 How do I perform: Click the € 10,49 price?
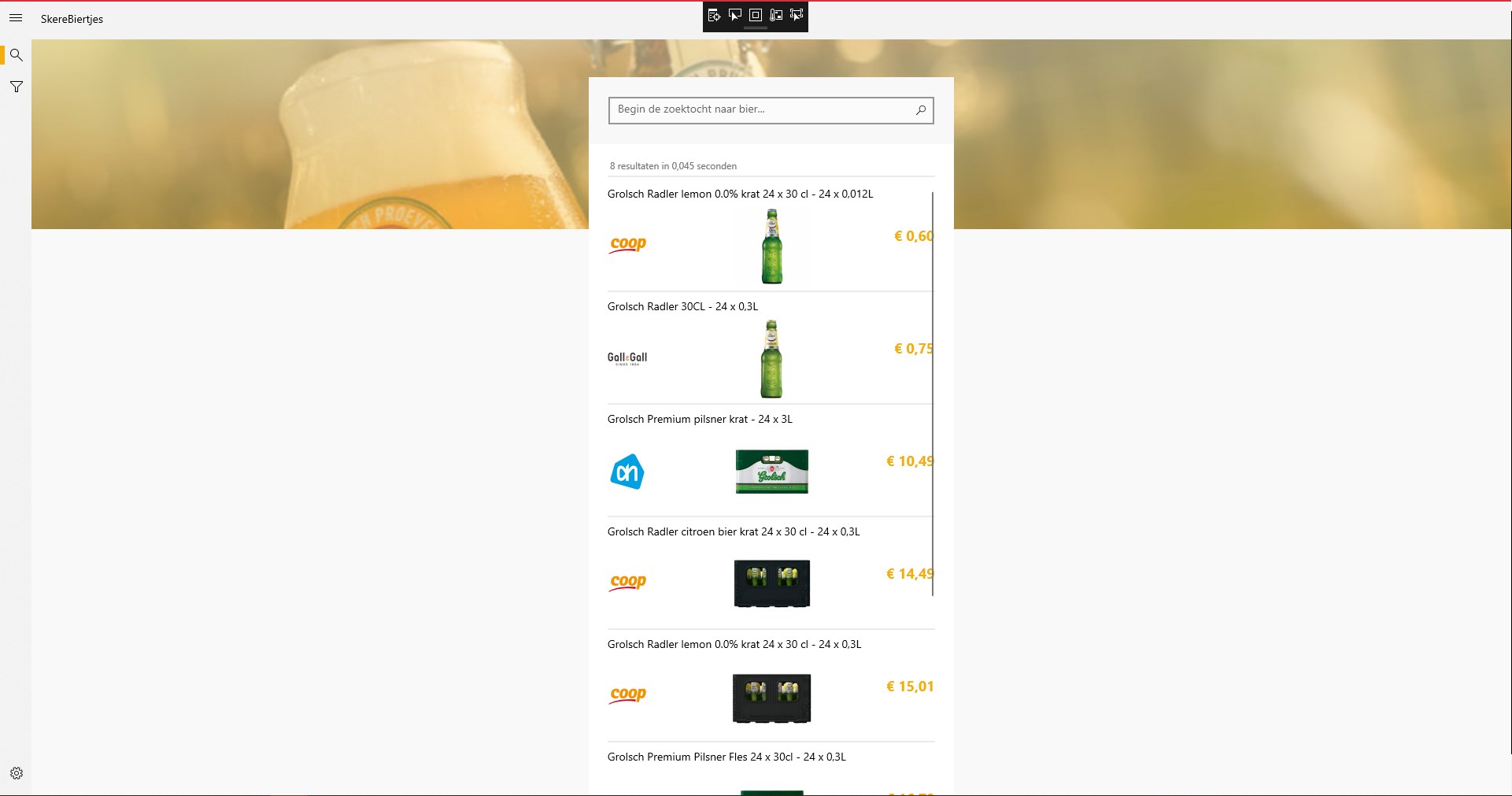(x=910, y=461)
